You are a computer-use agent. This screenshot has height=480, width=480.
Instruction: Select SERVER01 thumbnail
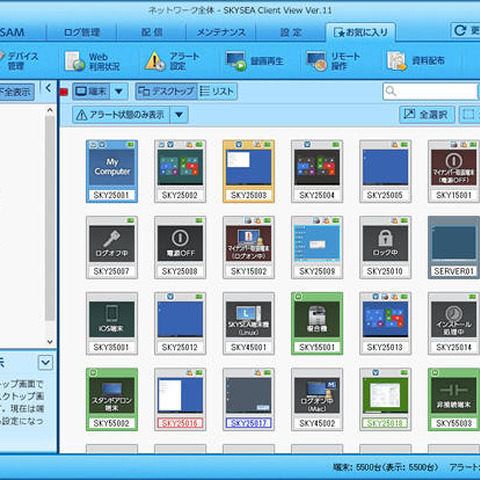pos(454,247)
